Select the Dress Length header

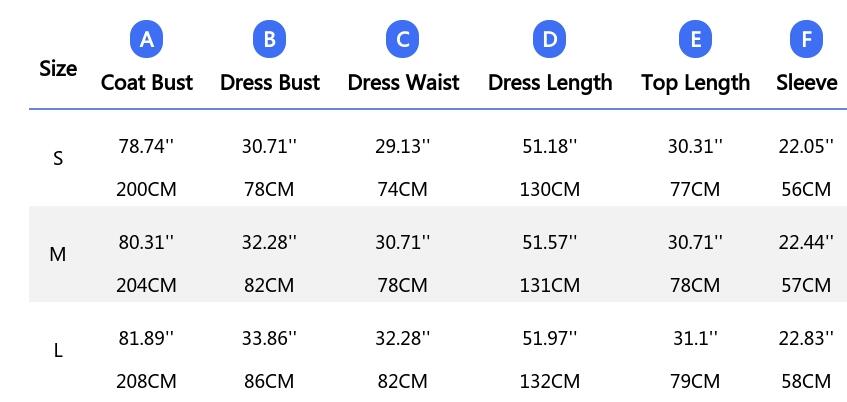tap(550, 83)
